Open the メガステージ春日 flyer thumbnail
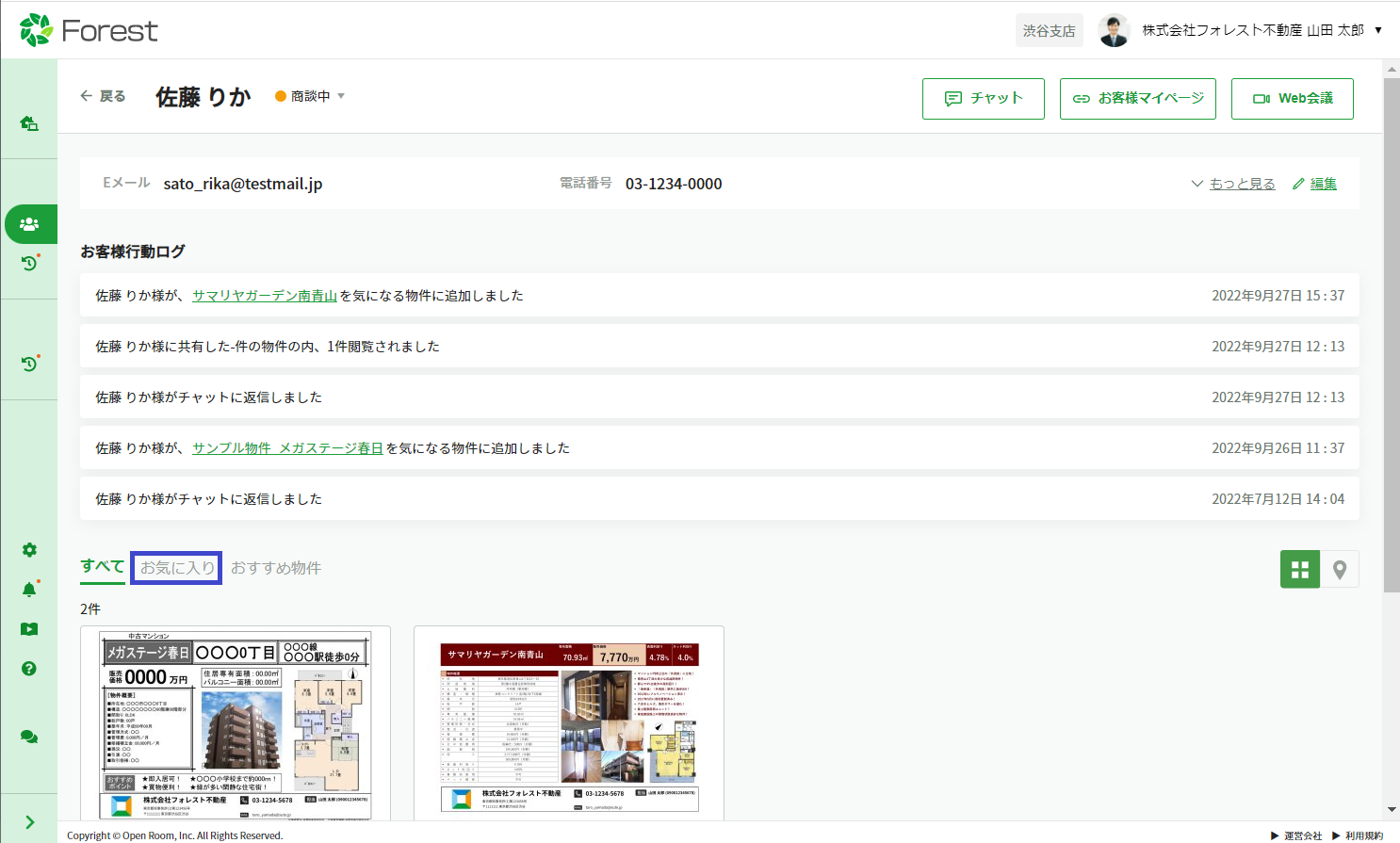Viewport: 1400px width, 843px height. (236, 723)
